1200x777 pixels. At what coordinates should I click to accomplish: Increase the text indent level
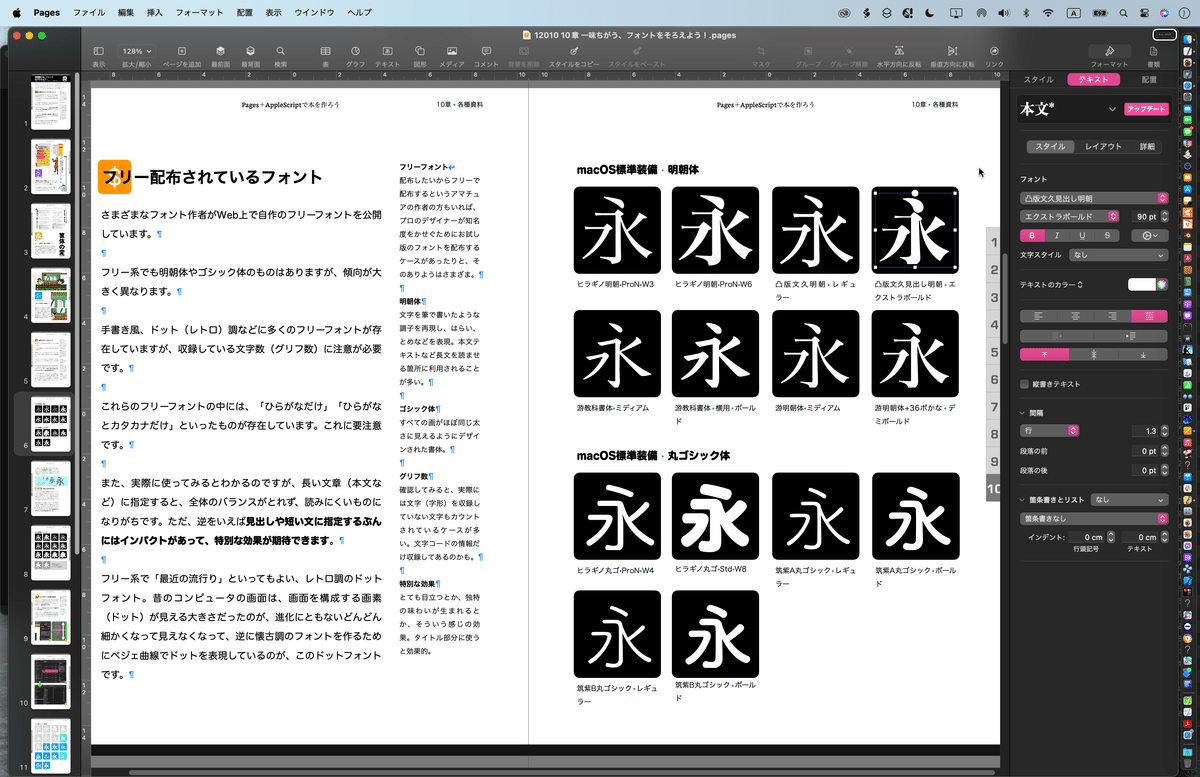click(x=1131, y=335)
